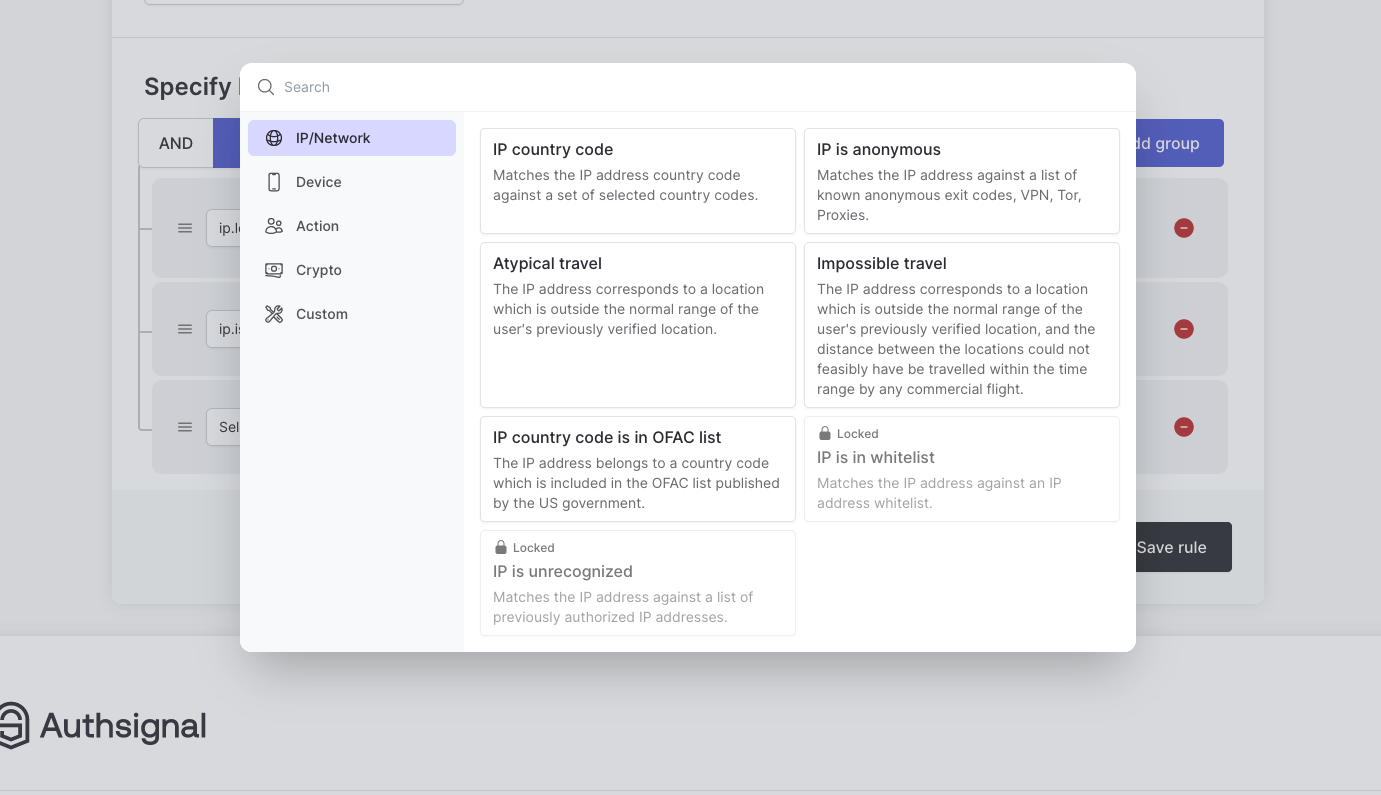Click the Action users icon
1381x795 pixels.
pos(274,226)
